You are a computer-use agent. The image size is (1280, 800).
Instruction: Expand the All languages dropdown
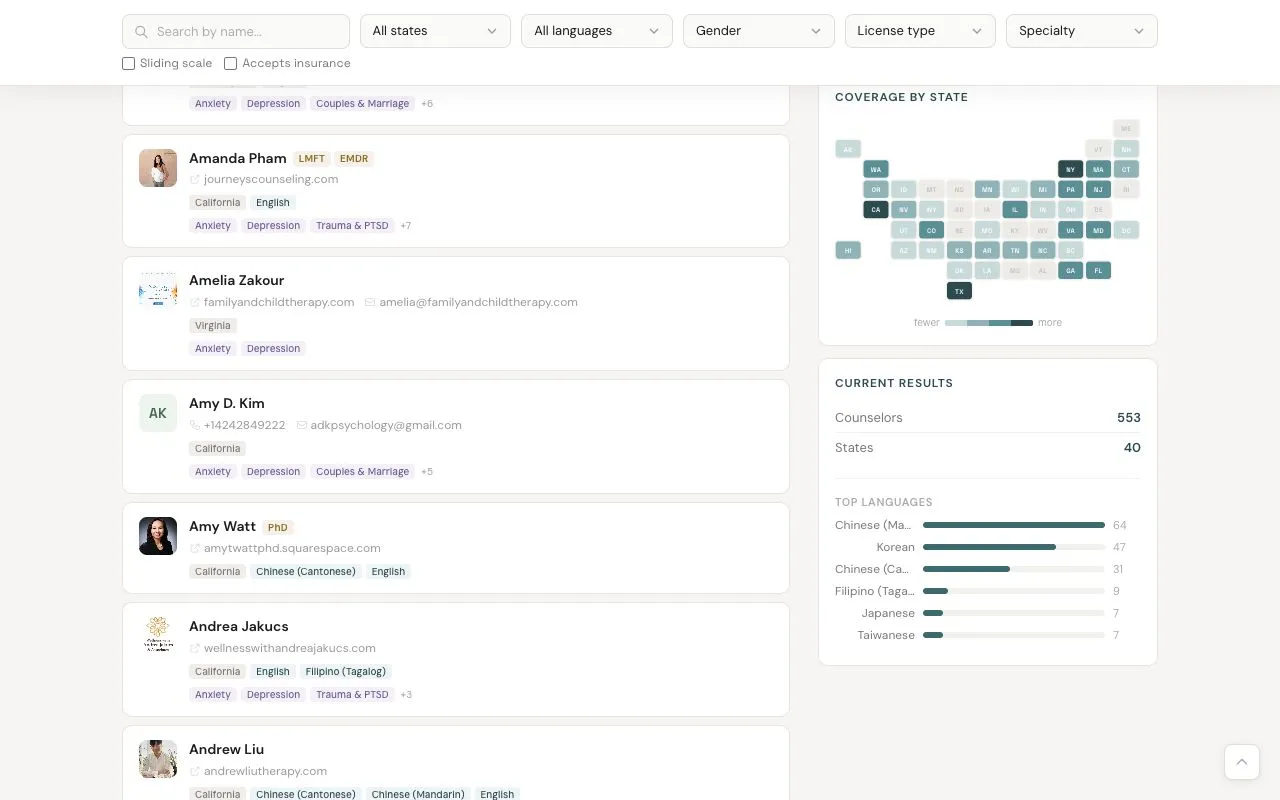point(596,31)
